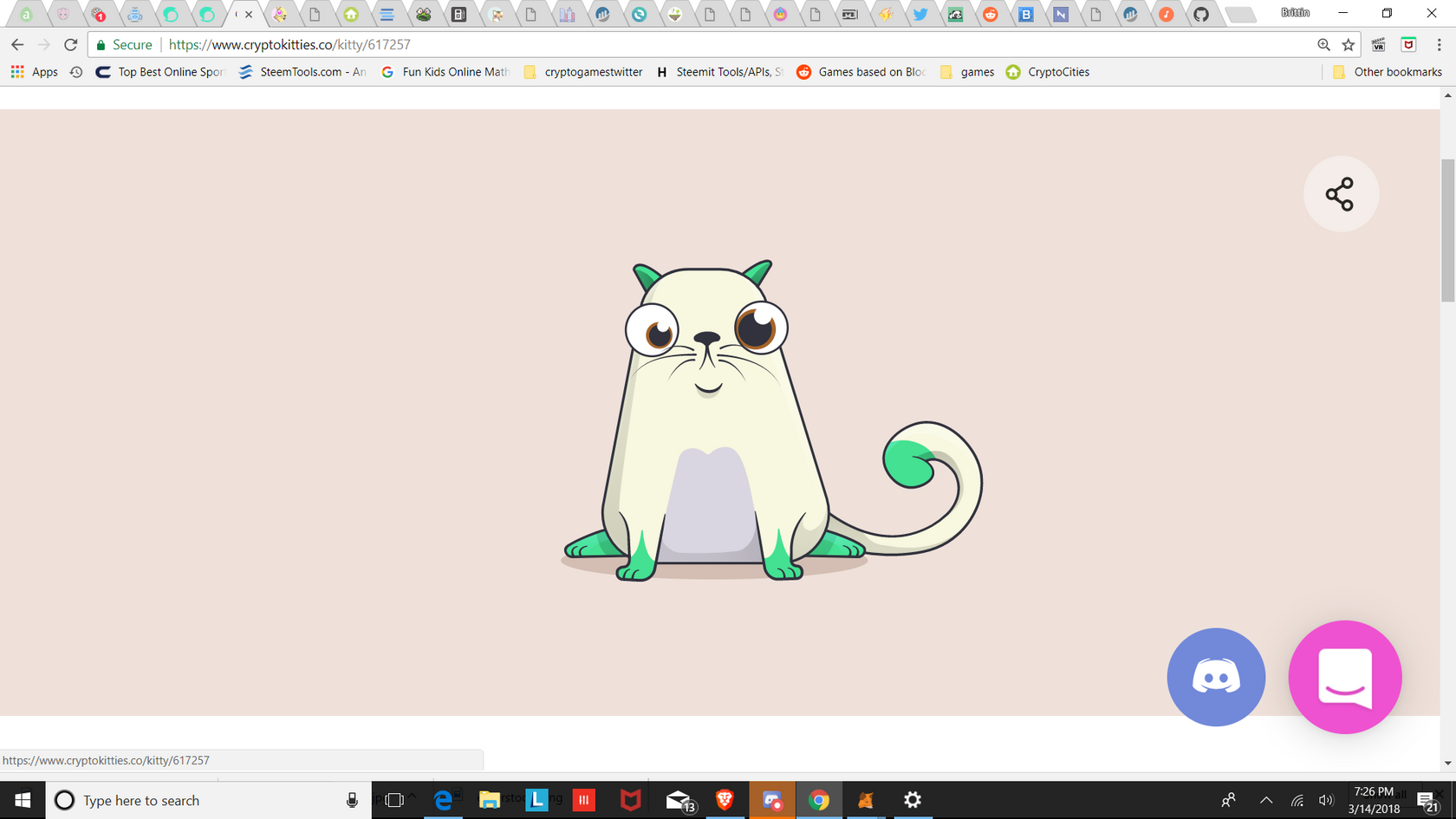Image resolution: width=1456 pixels, height=819 pixels.
Task: Select the green-and-cream kitty artwork
Action: click(771, 421)
